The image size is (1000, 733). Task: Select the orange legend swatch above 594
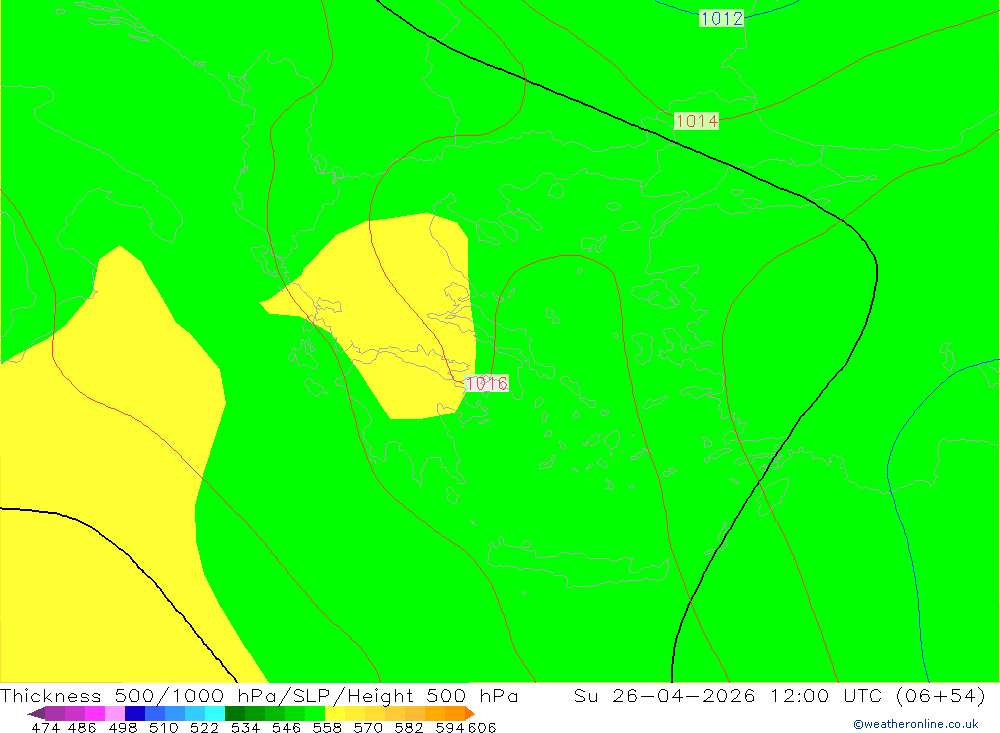[455, 713]
